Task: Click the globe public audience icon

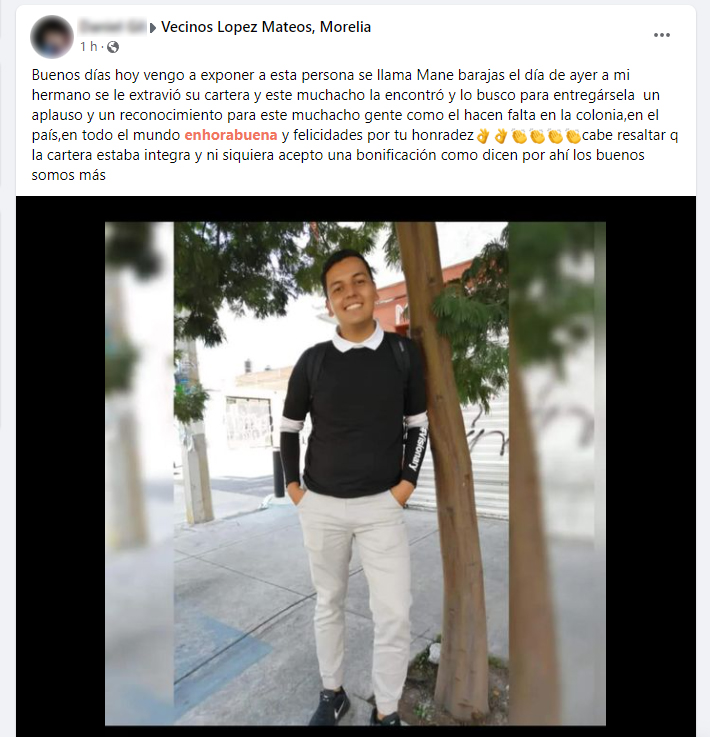Action: 113,47
